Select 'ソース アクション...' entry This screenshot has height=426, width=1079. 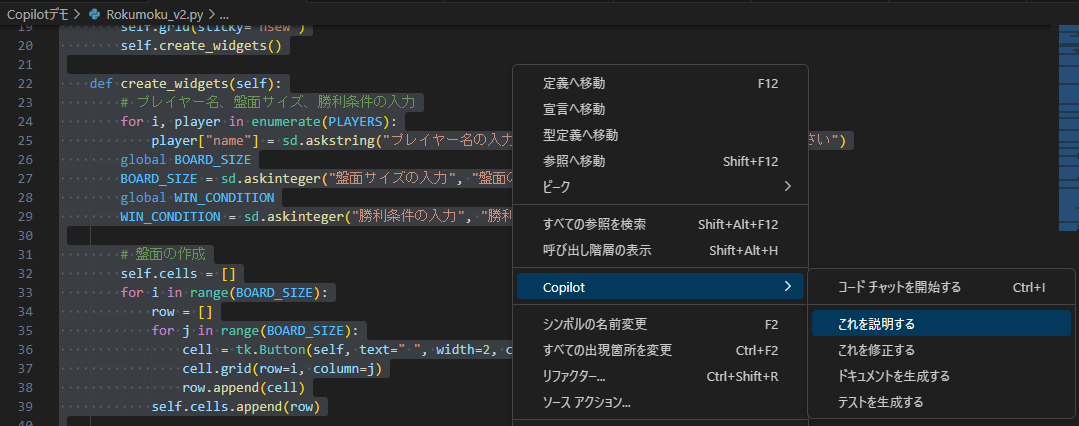tap(587, 402)
